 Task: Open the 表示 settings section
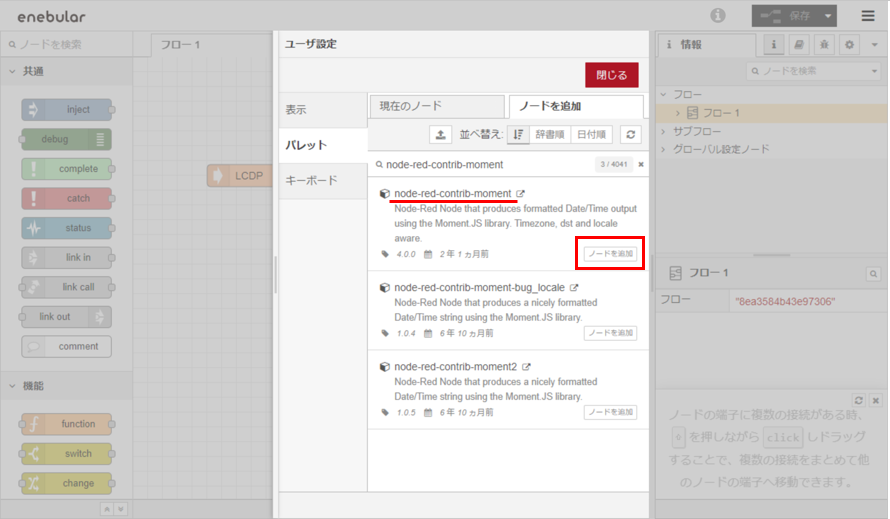pyautogui.click(x=323, y=110)
